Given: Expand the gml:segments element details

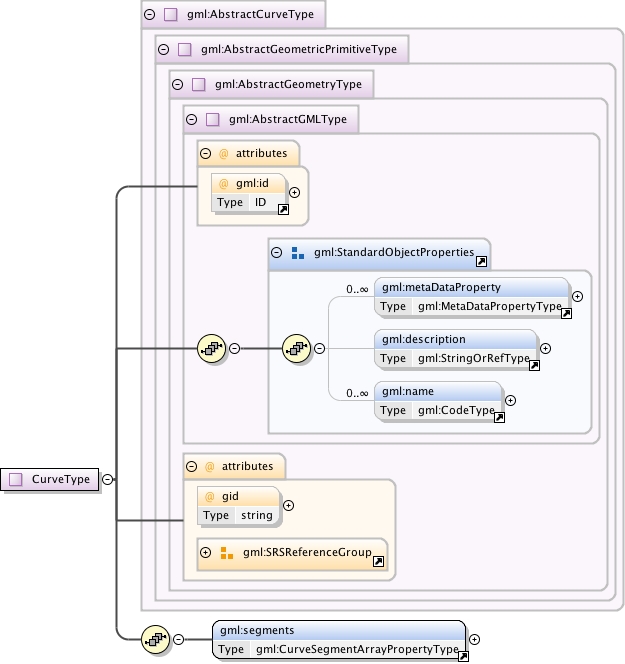Looking at the screenshot, I should pyautogui.click(x=475, y=639).
